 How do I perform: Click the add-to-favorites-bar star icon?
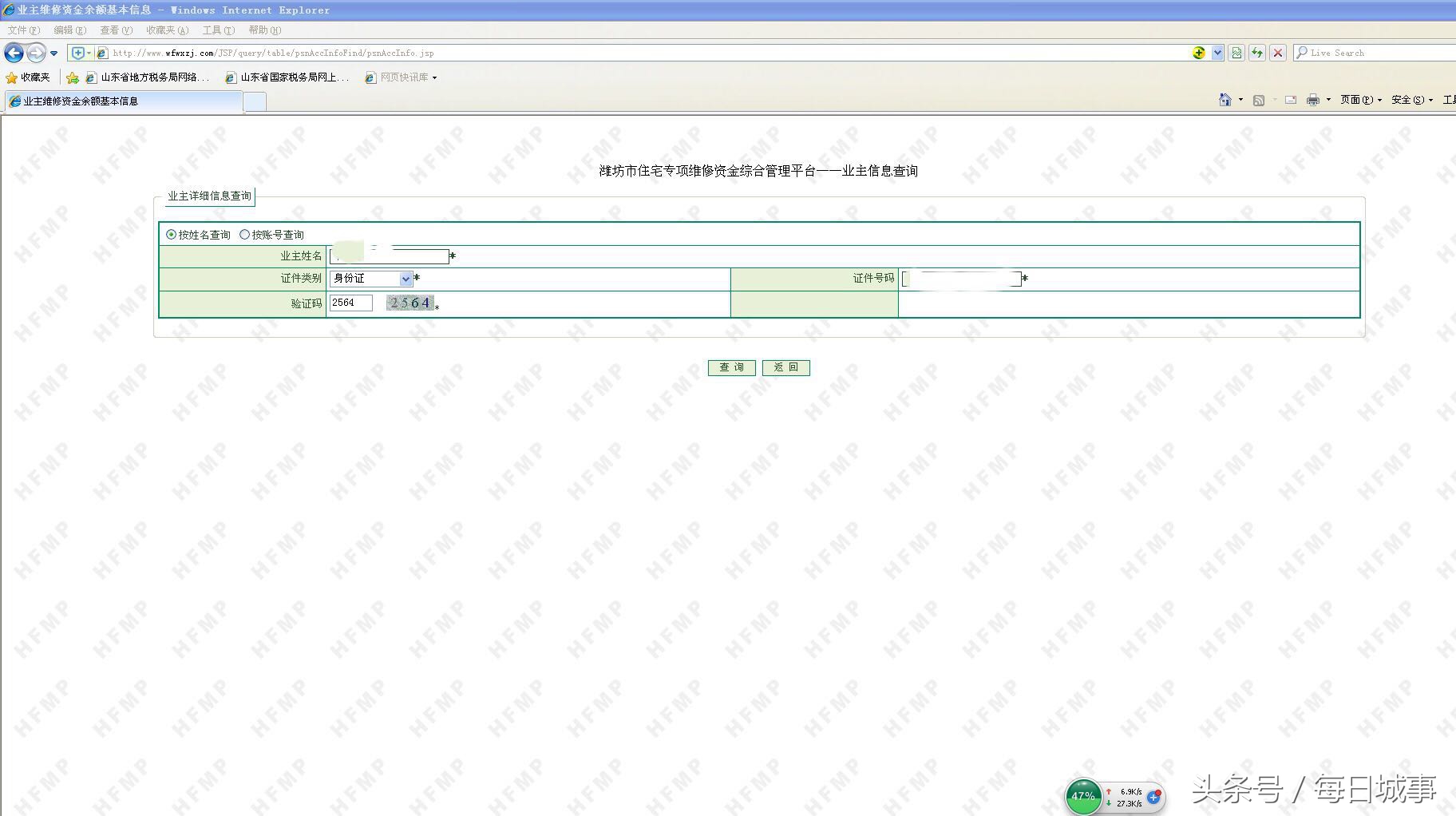point(73,77)
